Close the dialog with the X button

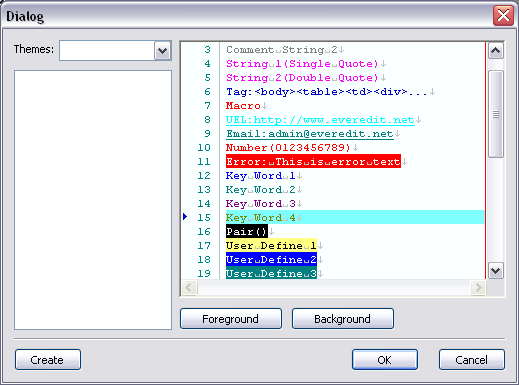click(503, 15)
